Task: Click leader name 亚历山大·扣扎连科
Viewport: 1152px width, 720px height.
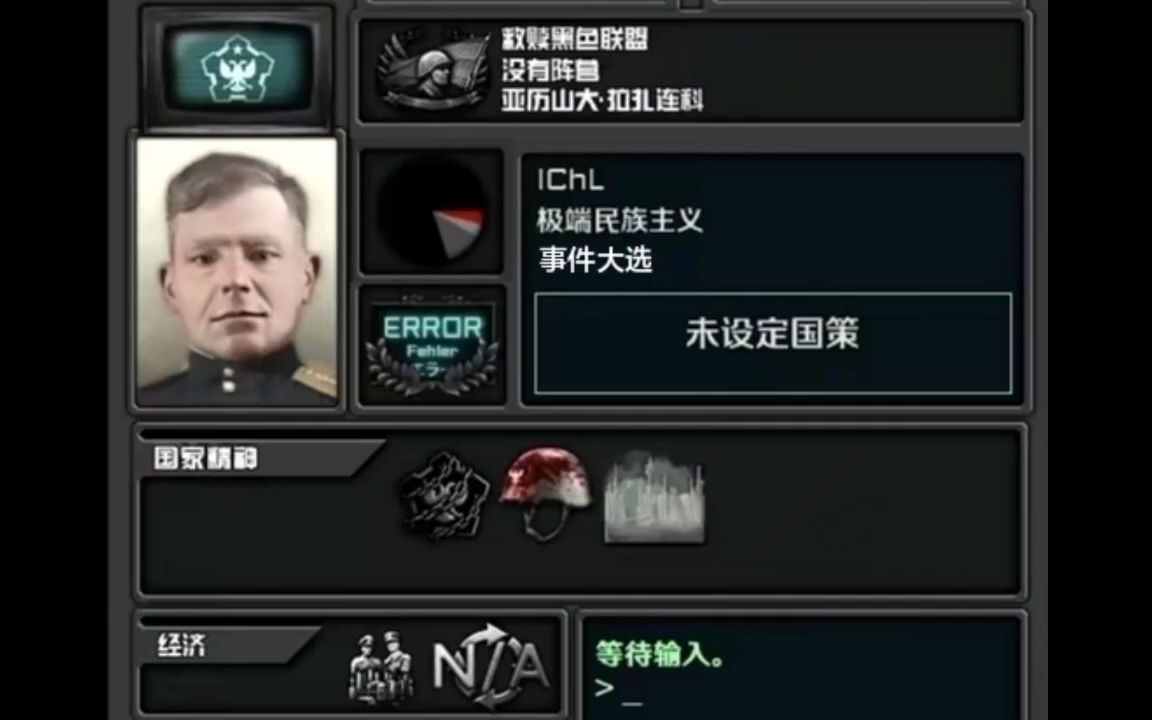Action: point(602,99)
